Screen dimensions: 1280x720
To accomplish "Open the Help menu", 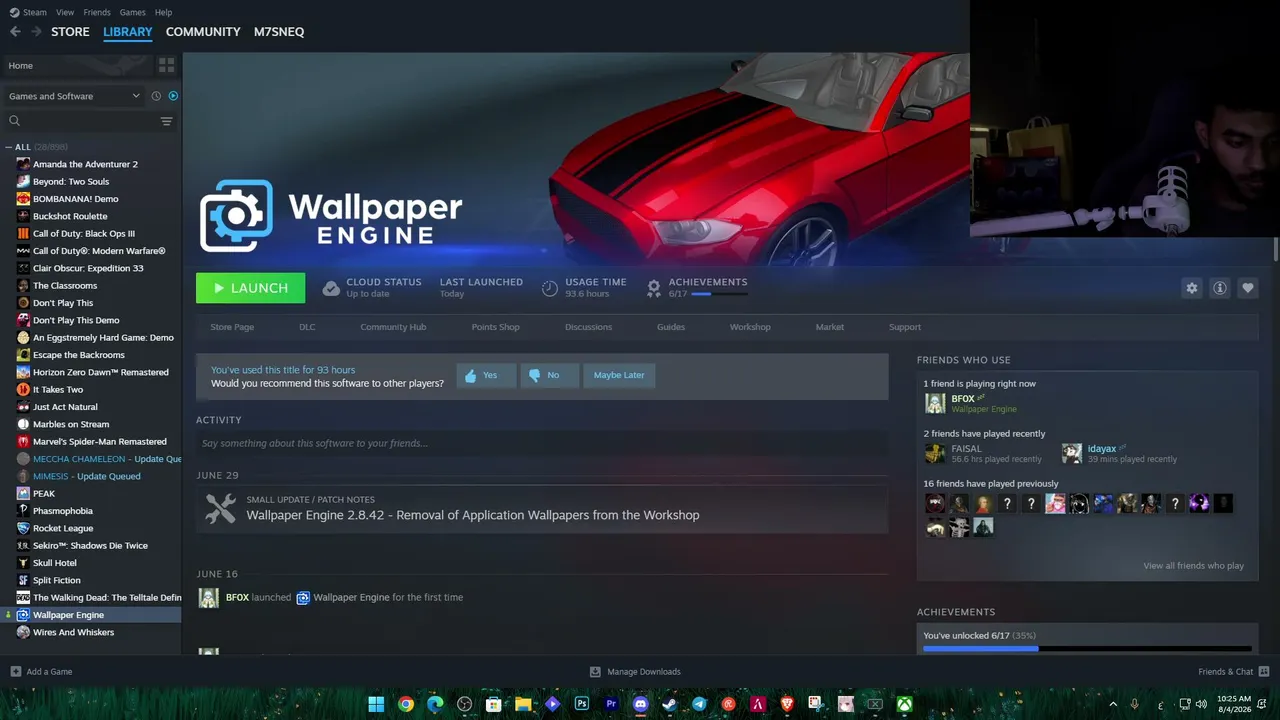I will click(164, 12).
